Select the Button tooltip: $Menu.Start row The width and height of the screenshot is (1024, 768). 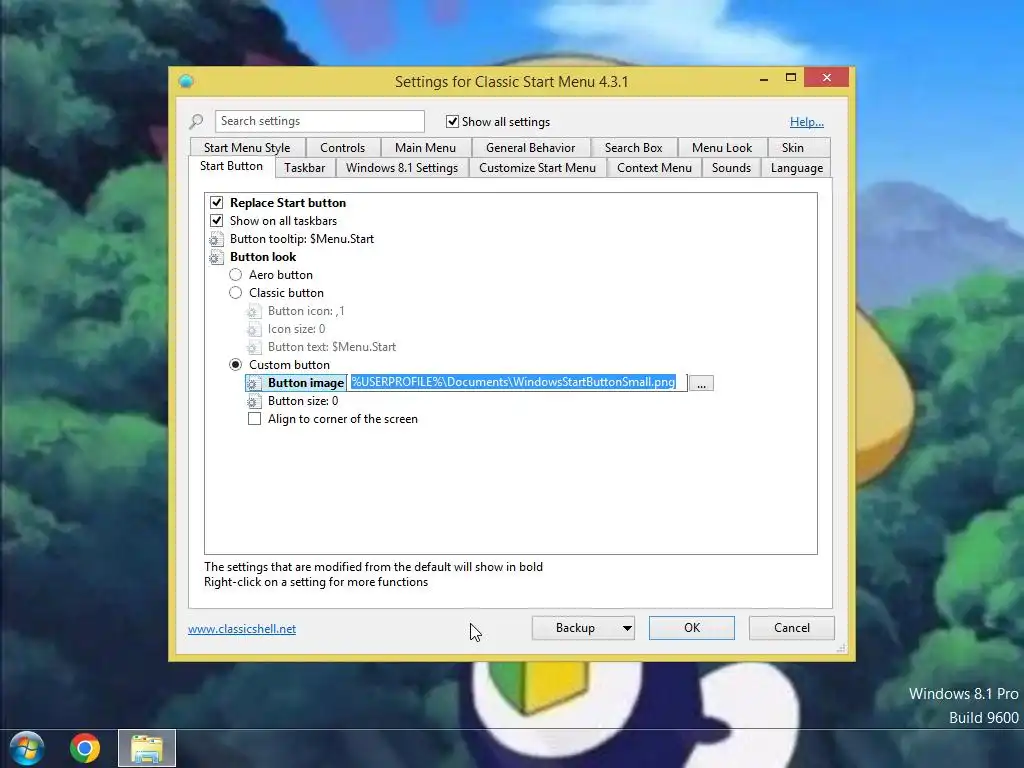click(302, 239)
